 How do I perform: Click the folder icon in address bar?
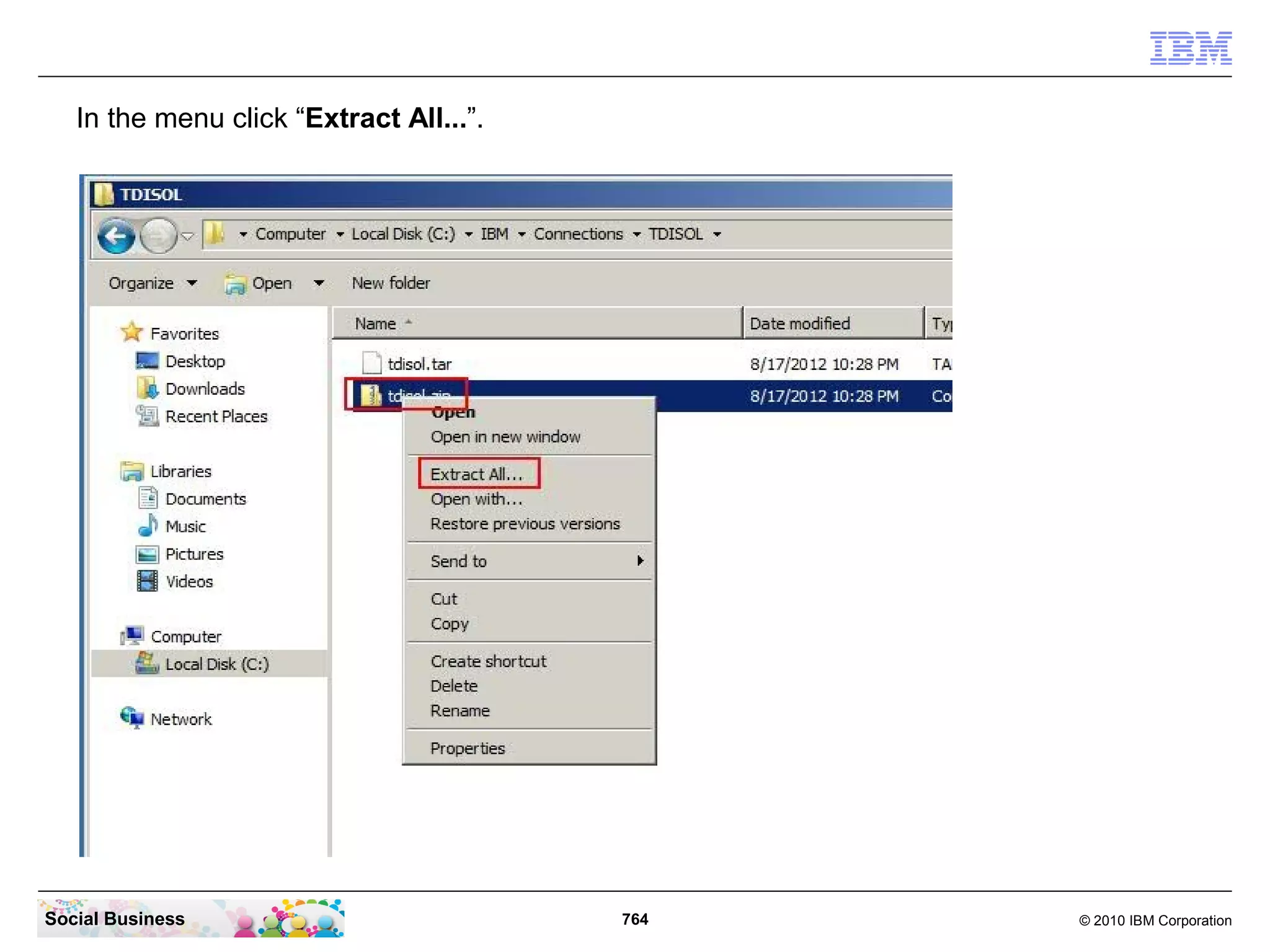215,234
